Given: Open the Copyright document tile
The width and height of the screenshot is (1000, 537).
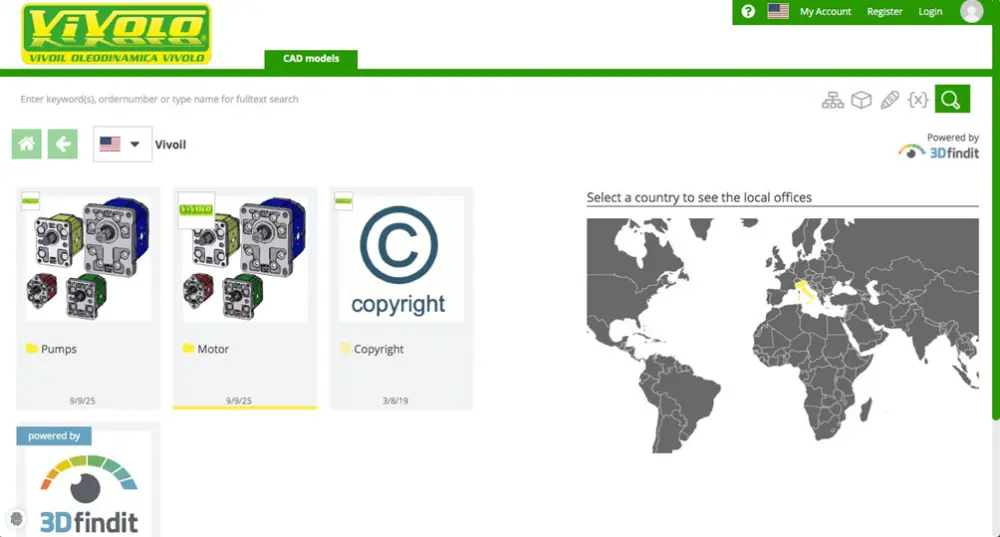Looking at the screenshot, I should (400, 258).
